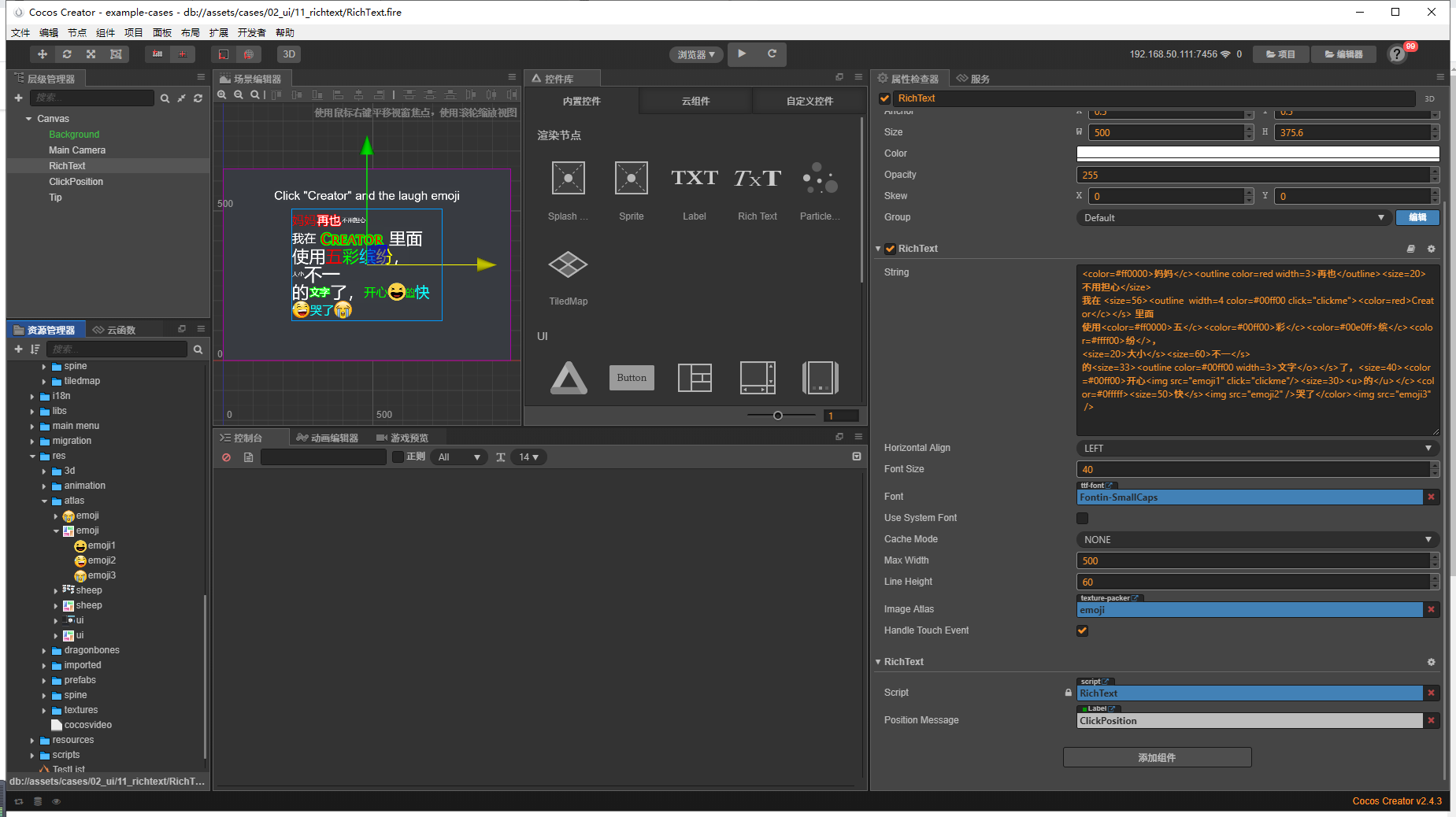Refresh the hierarchy panel
Viewport: 1456px width, 817px height.
coord(198,98)
